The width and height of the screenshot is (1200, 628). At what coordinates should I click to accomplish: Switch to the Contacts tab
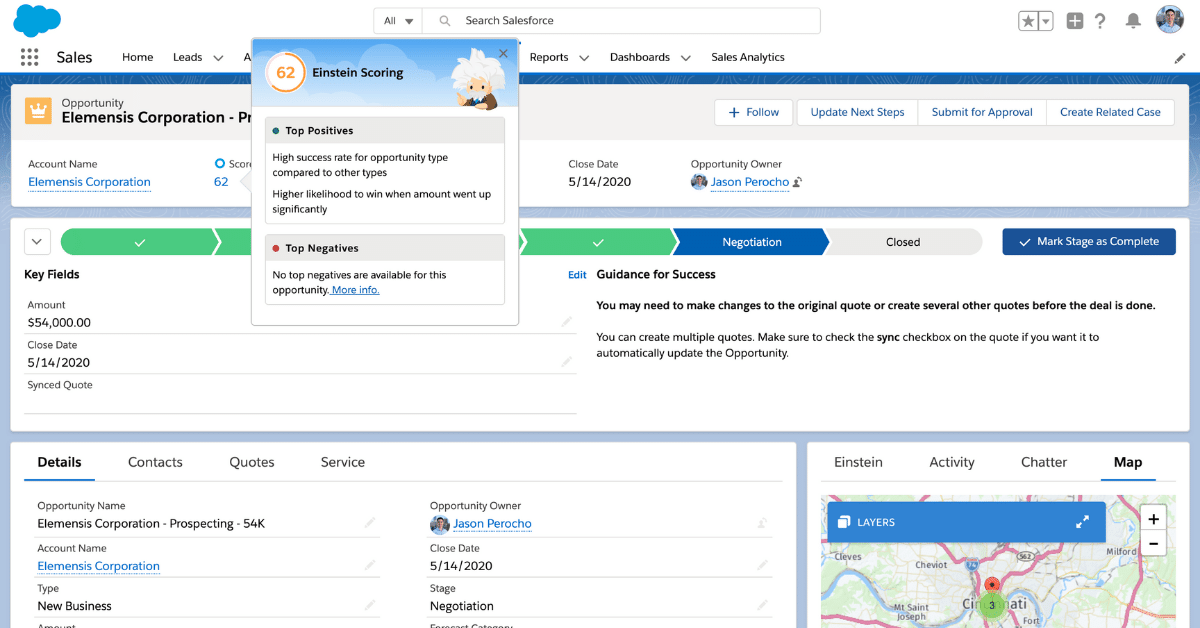coord(155,462)
